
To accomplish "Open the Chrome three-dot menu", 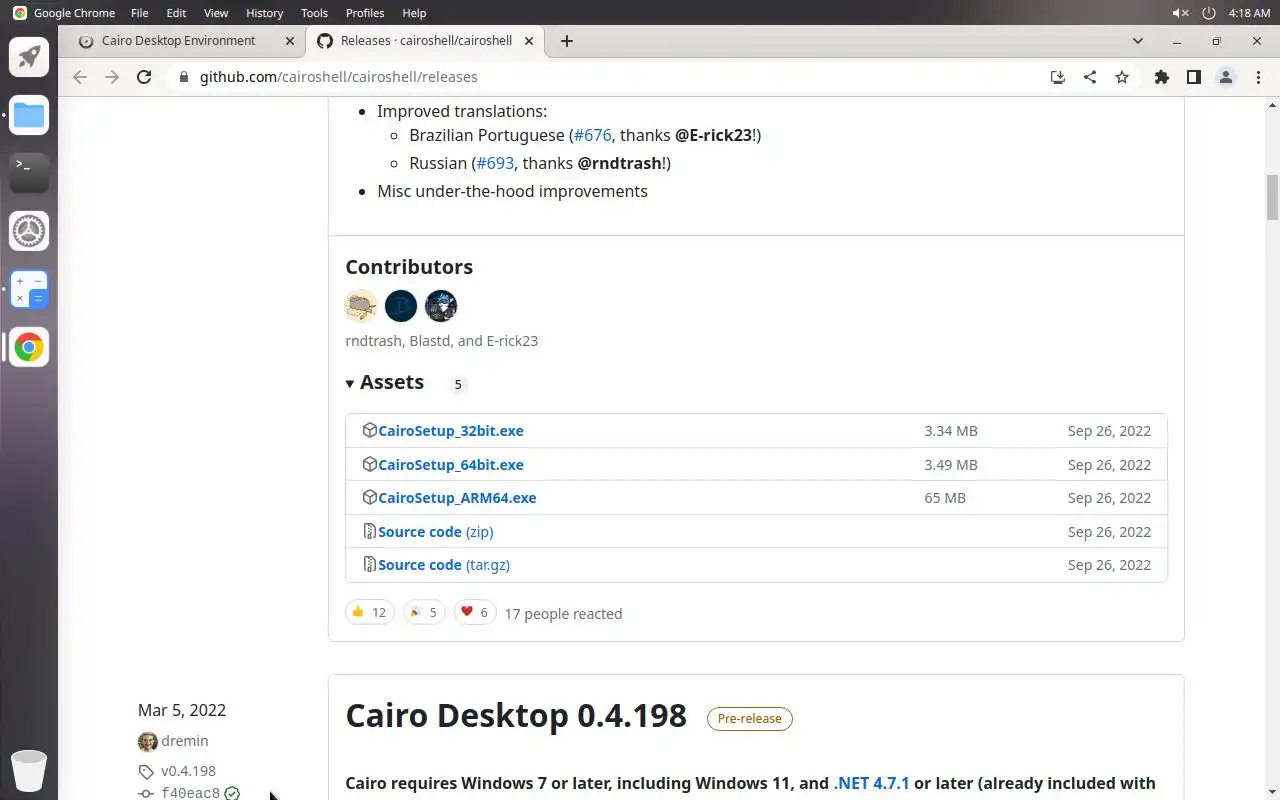I will (x=1258, y=77).
